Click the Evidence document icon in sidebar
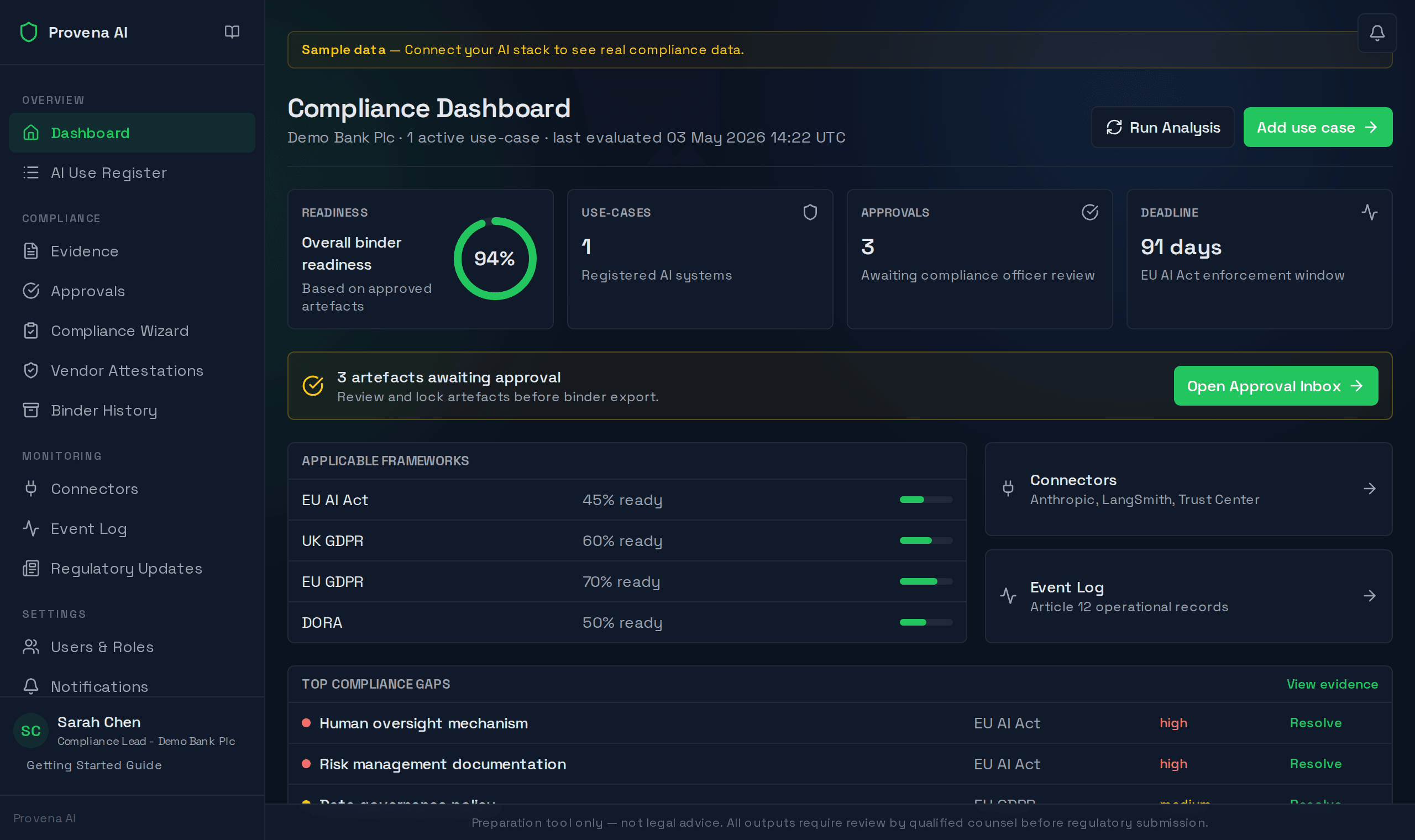This screenshot has height=840, width=1415. point(31,251)
